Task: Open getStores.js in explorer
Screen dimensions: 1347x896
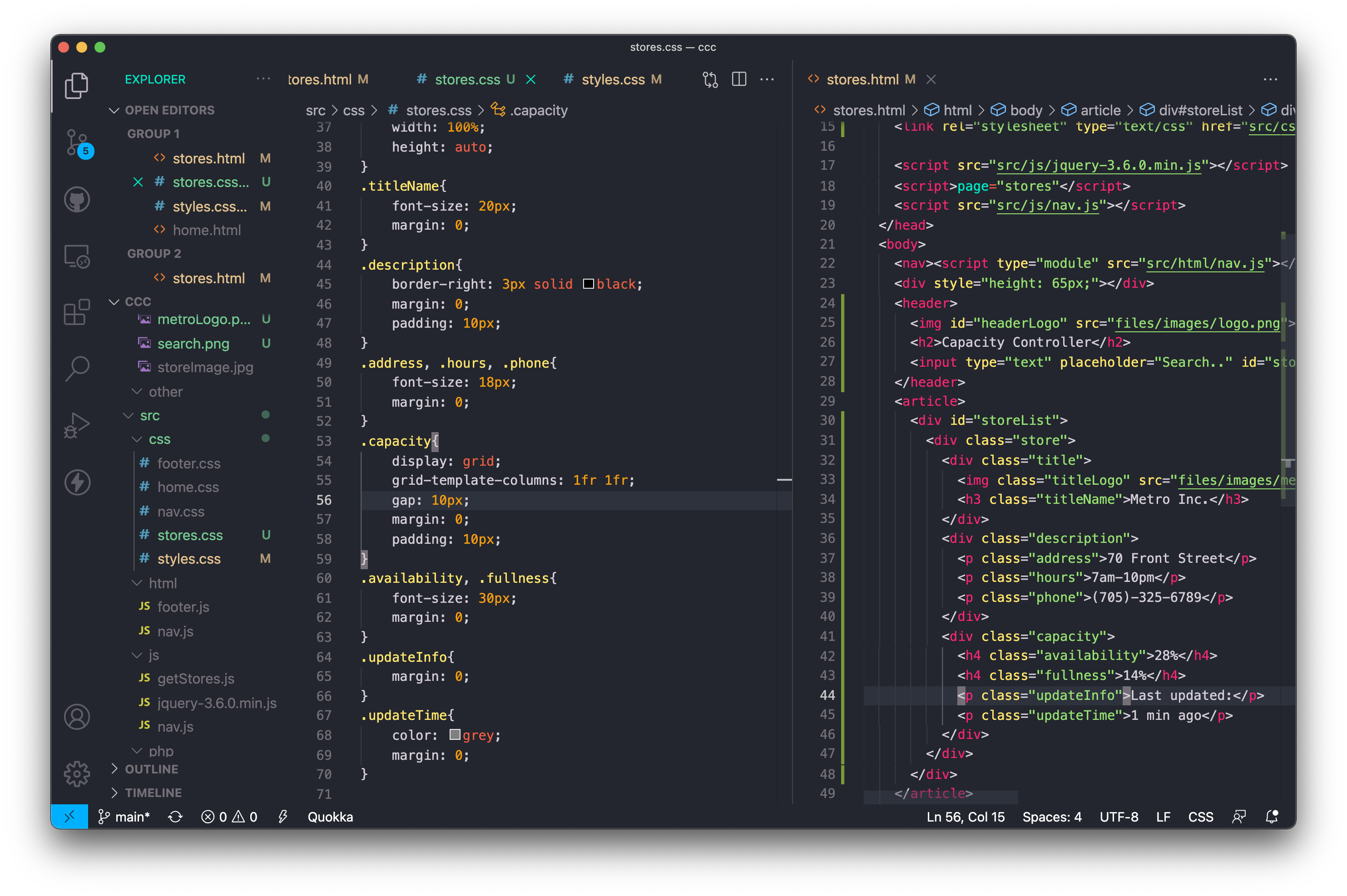Action: click(196, 678)
